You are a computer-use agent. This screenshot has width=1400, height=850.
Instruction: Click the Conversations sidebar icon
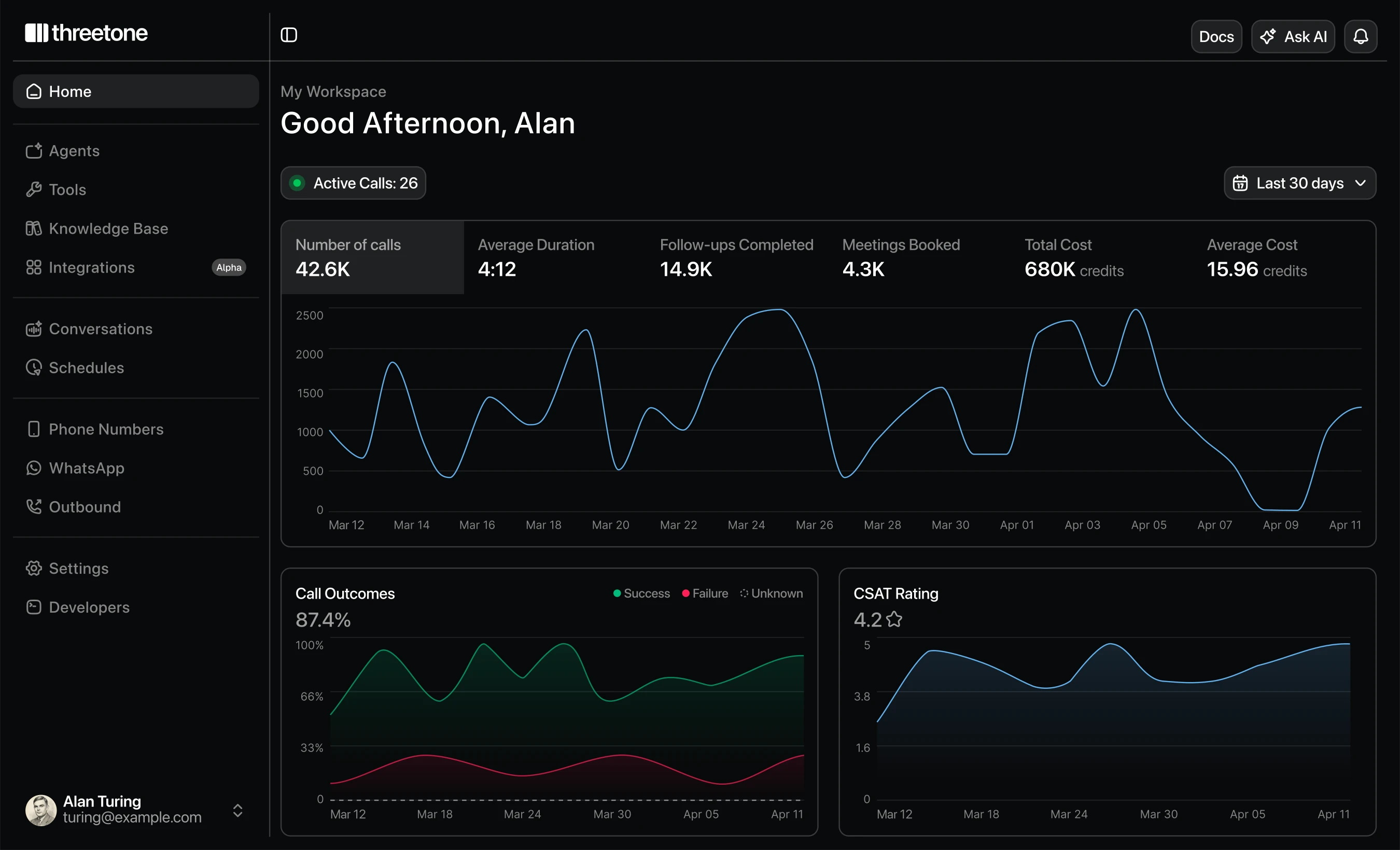(34, 329)
